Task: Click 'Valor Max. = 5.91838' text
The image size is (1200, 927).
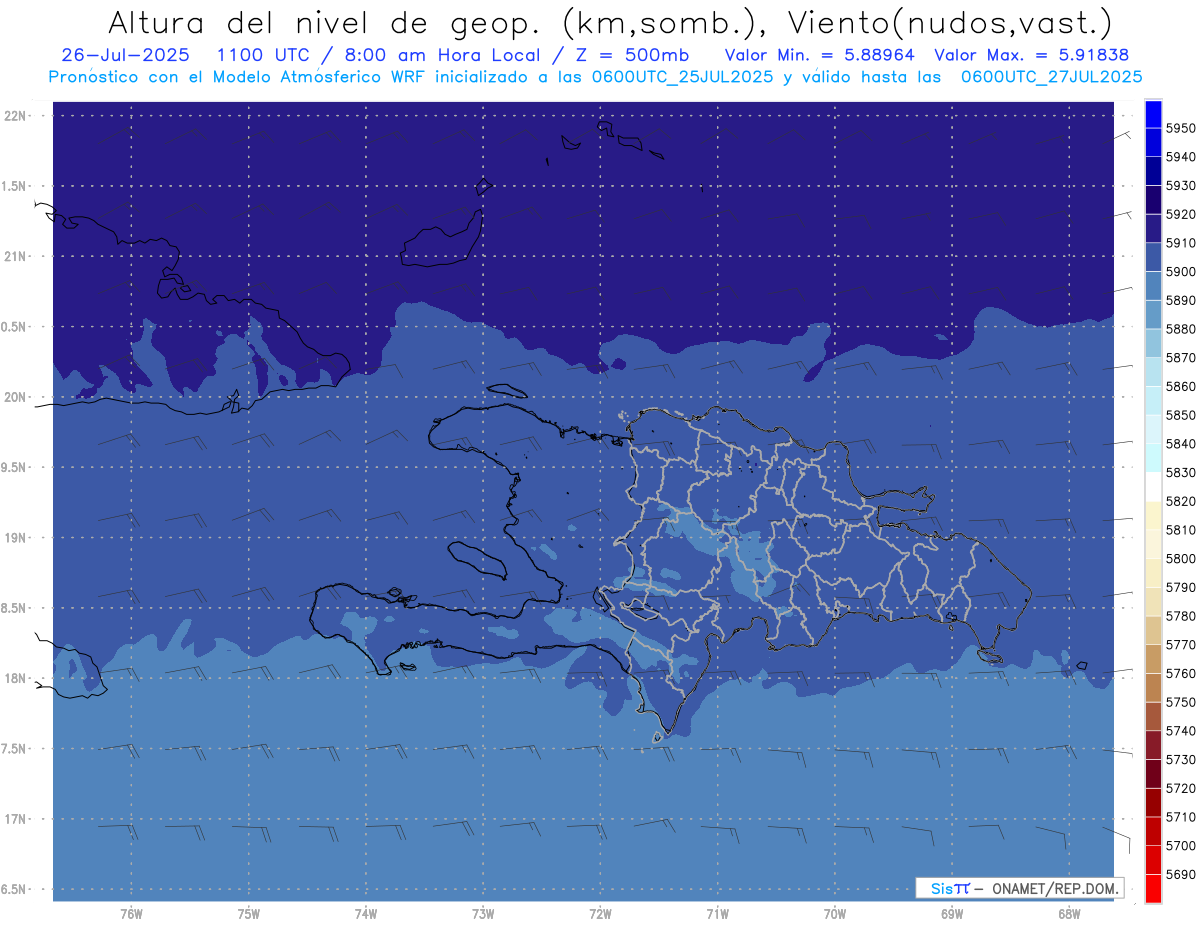Action: coord(1031,55)
